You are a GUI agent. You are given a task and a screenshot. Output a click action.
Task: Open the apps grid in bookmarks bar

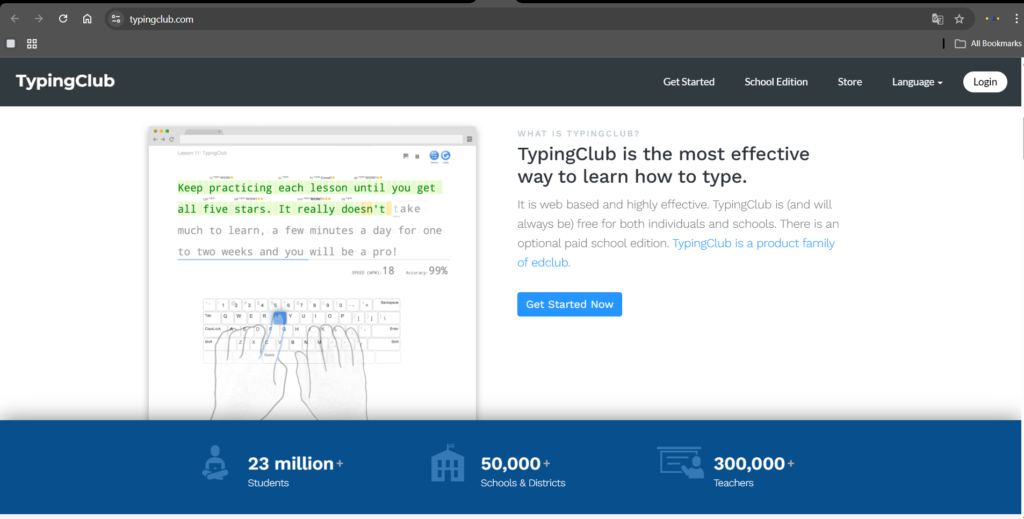[x=32, y=44]
